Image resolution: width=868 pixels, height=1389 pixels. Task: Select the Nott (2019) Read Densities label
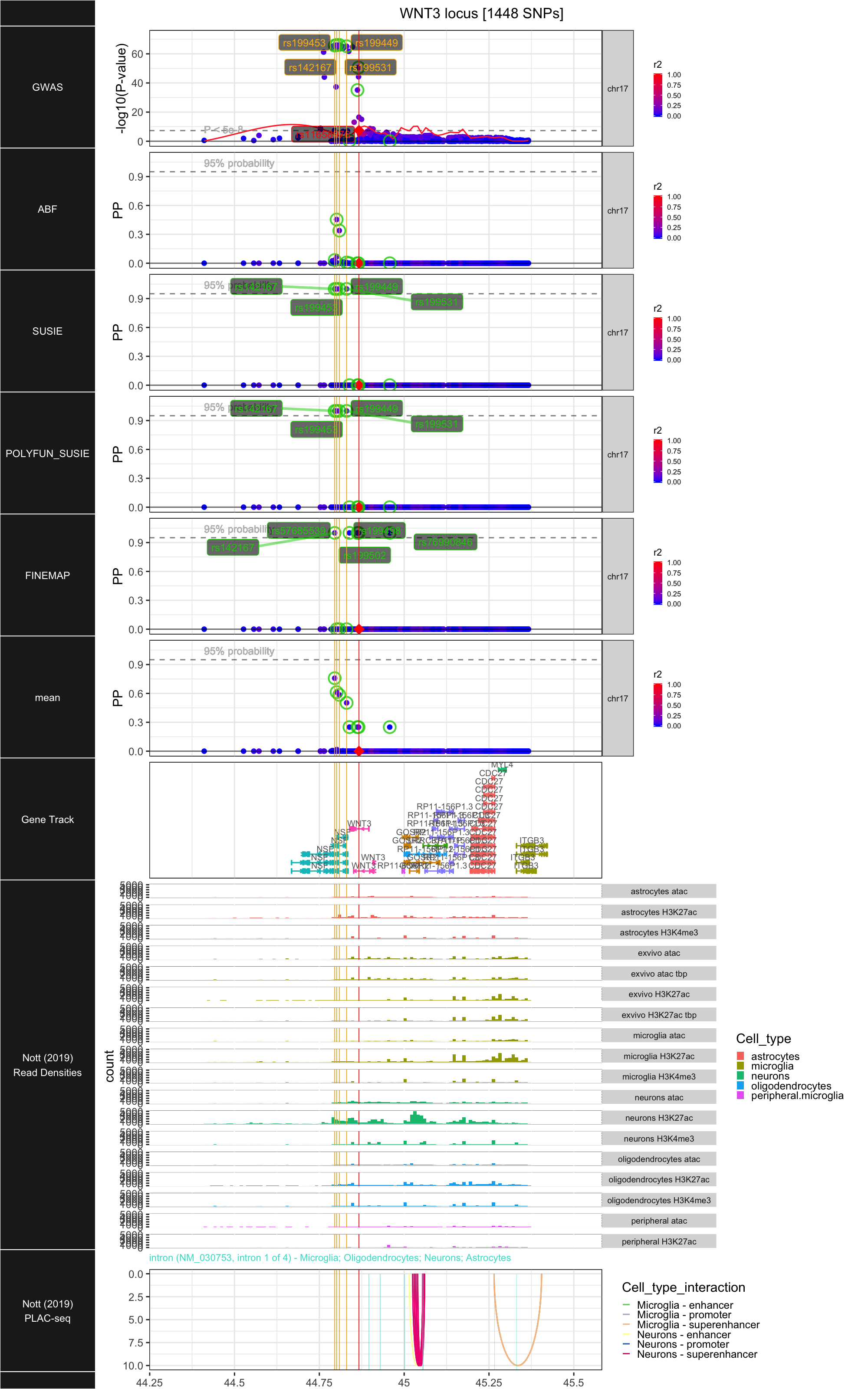(x=48, y=1065)
